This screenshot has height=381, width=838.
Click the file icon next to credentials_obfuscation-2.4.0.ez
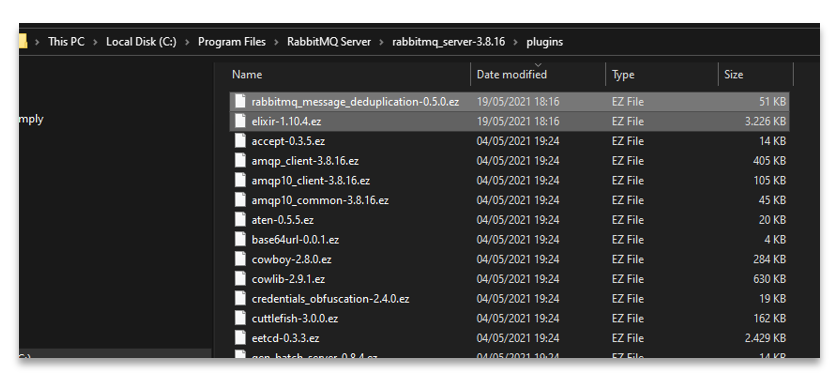pyautogui.click(x=241, y=299)
